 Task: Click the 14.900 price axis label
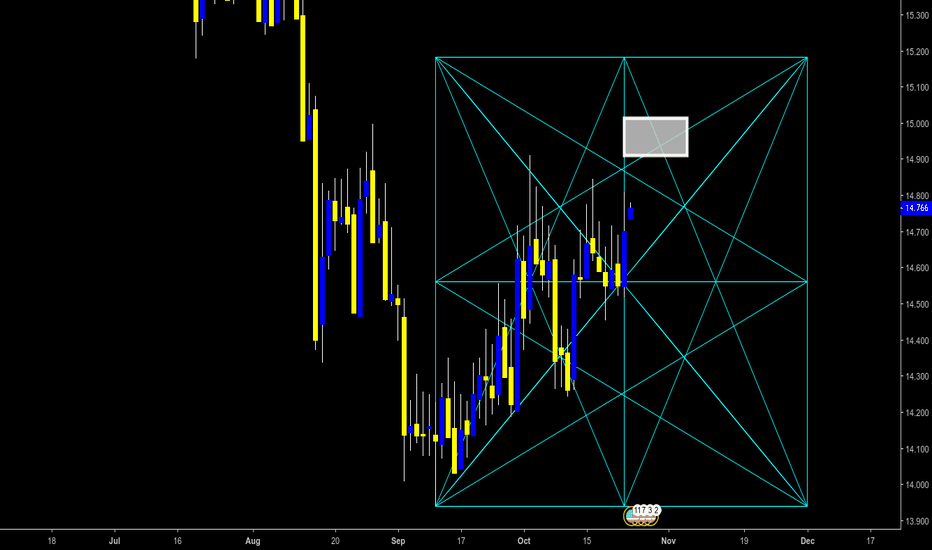[917, 159]
